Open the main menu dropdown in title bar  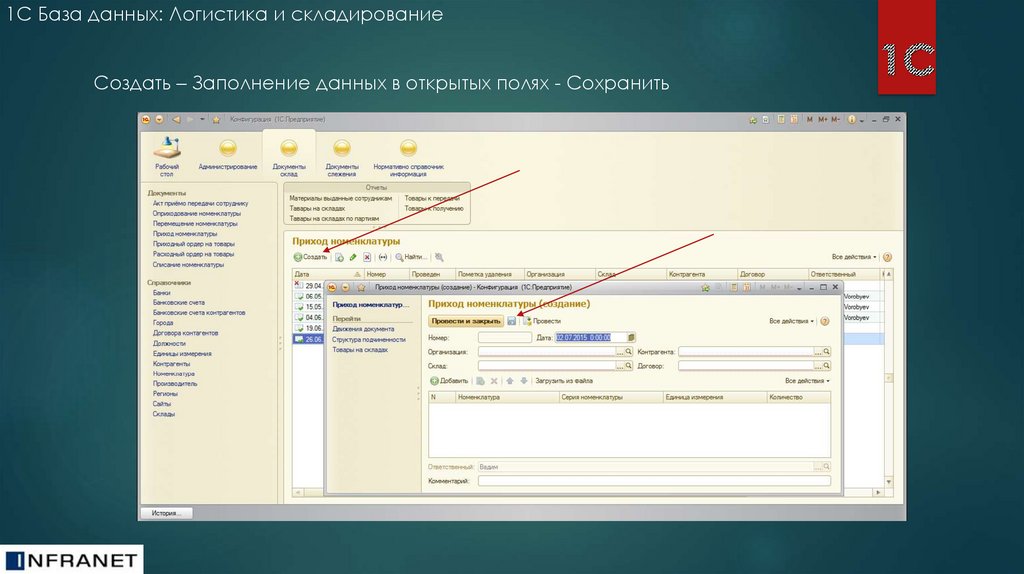point(159,120)
